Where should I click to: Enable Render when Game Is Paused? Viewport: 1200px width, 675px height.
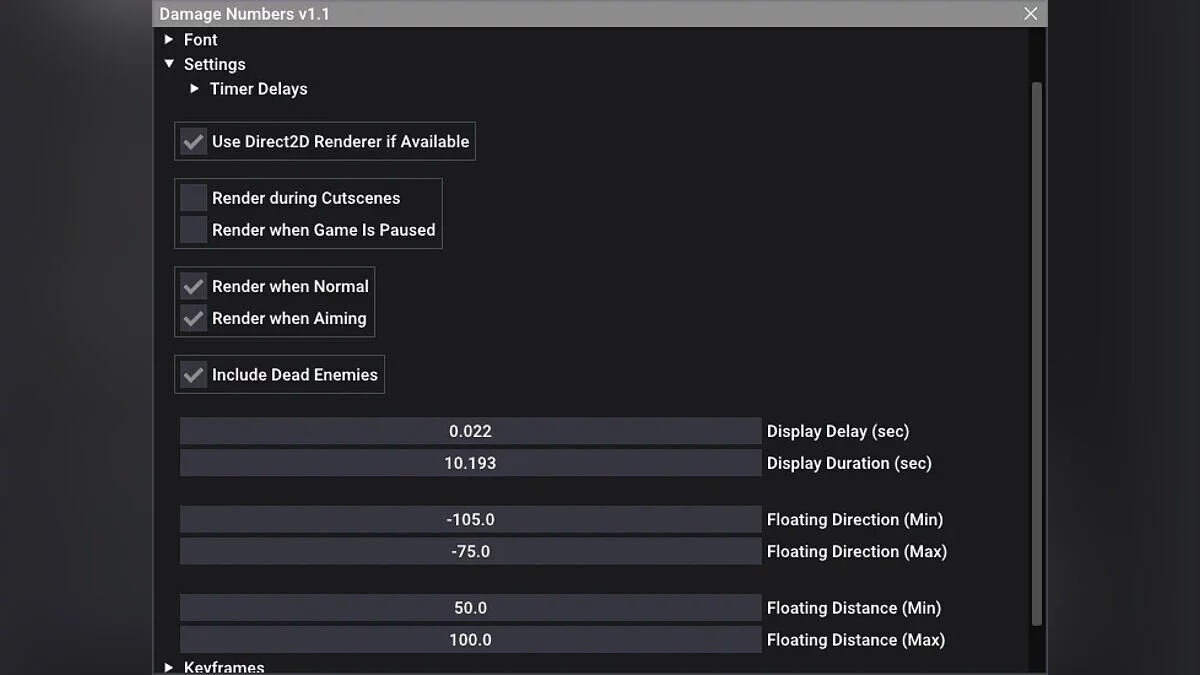click(194, 230)
